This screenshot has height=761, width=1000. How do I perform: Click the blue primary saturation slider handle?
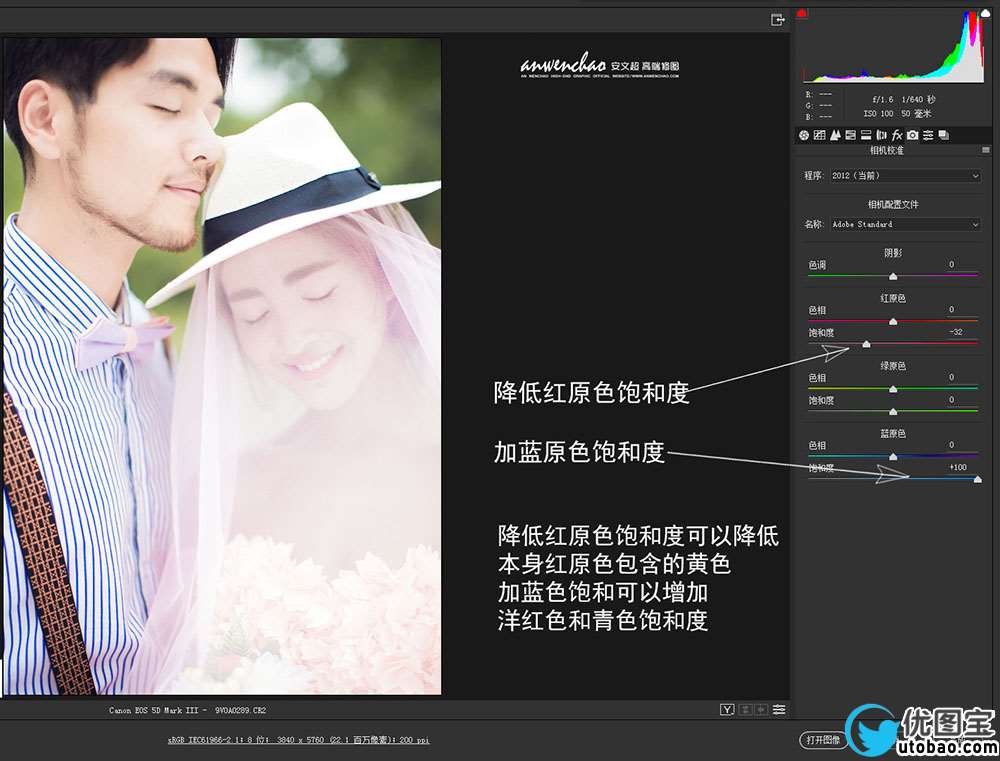977,480
